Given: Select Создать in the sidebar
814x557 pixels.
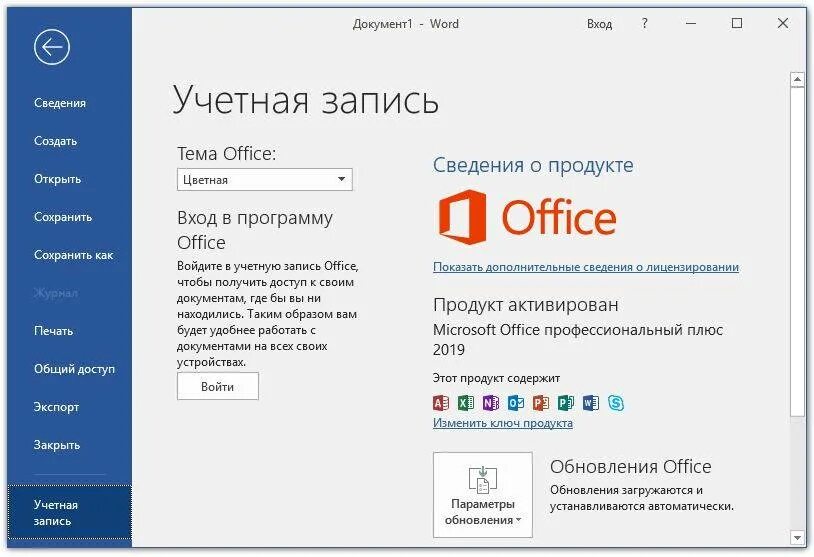Looking at the screenshot, I should click(x=56, y=141).
